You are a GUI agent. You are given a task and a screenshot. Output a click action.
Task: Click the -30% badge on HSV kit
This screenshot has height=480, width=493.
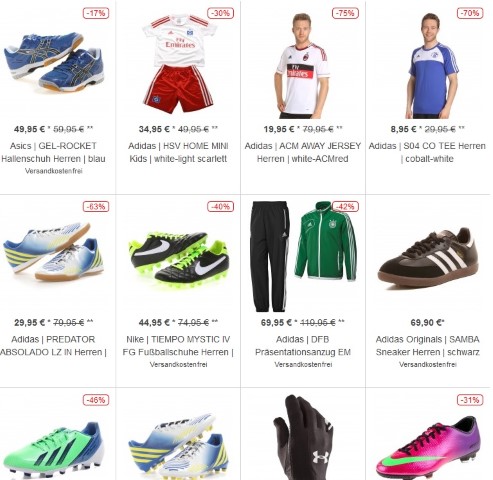(x=221, y=13)
